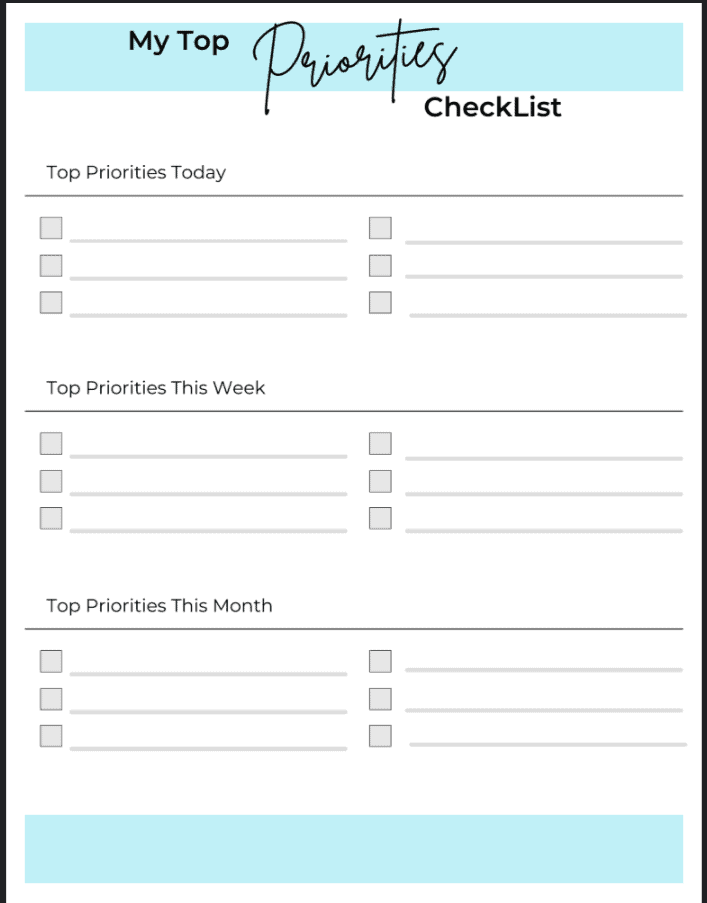
Task: Tick first right checkbox under Top Priorities This Week
Action: pyautogui.click(x=381, y=444)
